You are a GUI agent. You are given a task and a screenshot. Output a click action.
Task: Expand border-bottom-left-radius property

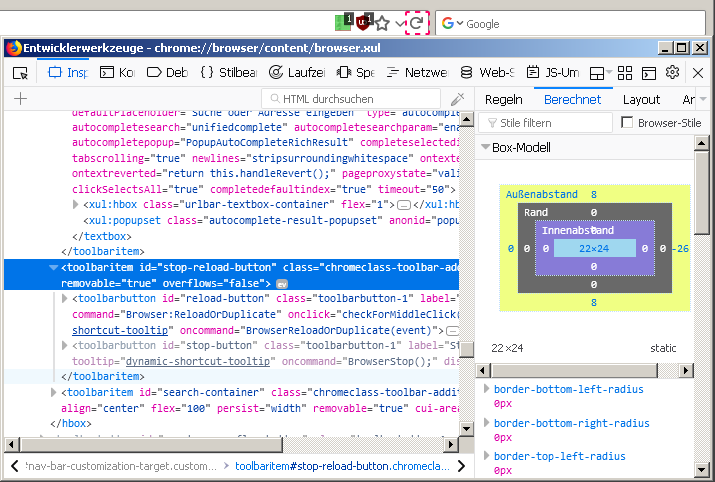pos(486,389)
